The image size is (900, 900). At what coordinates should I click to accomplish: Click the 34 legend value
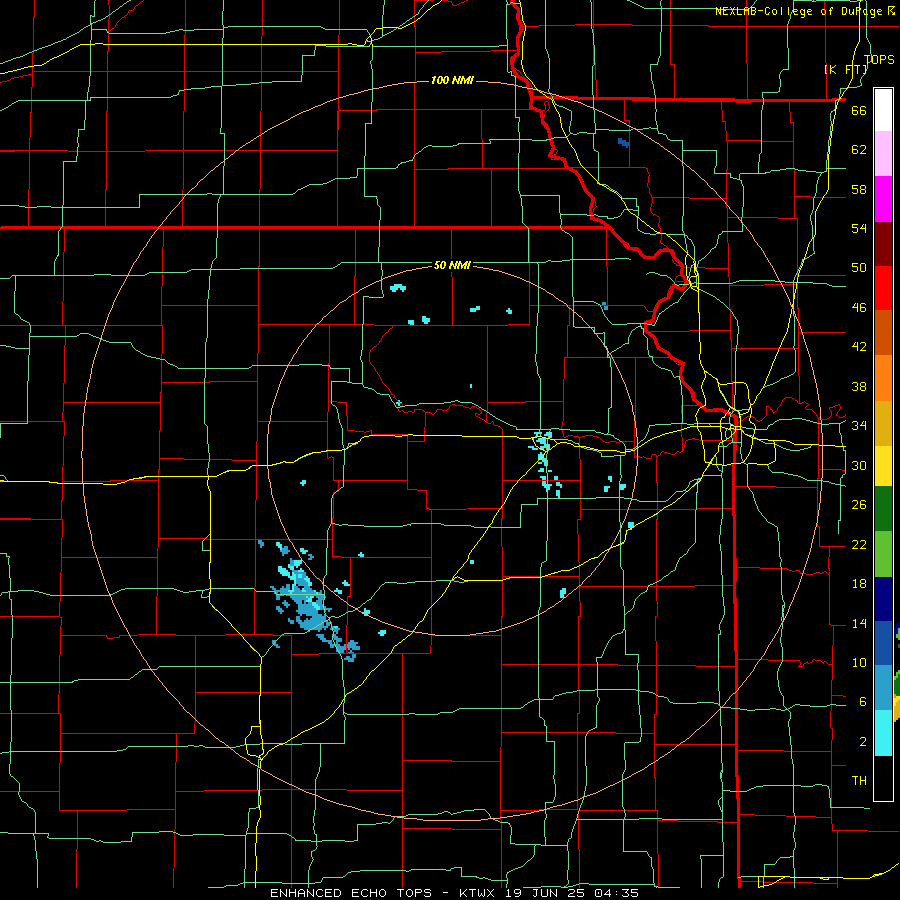859,426
